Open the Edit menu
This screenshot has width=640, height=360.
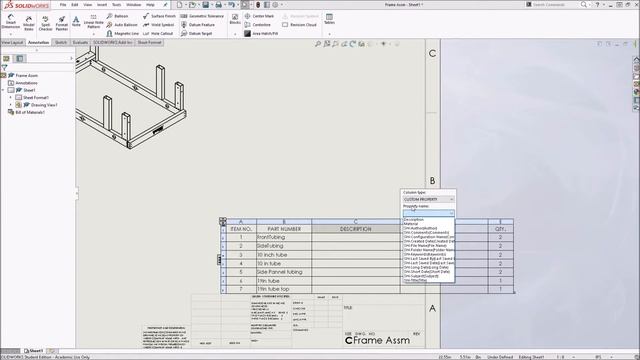tap(75, 5)
